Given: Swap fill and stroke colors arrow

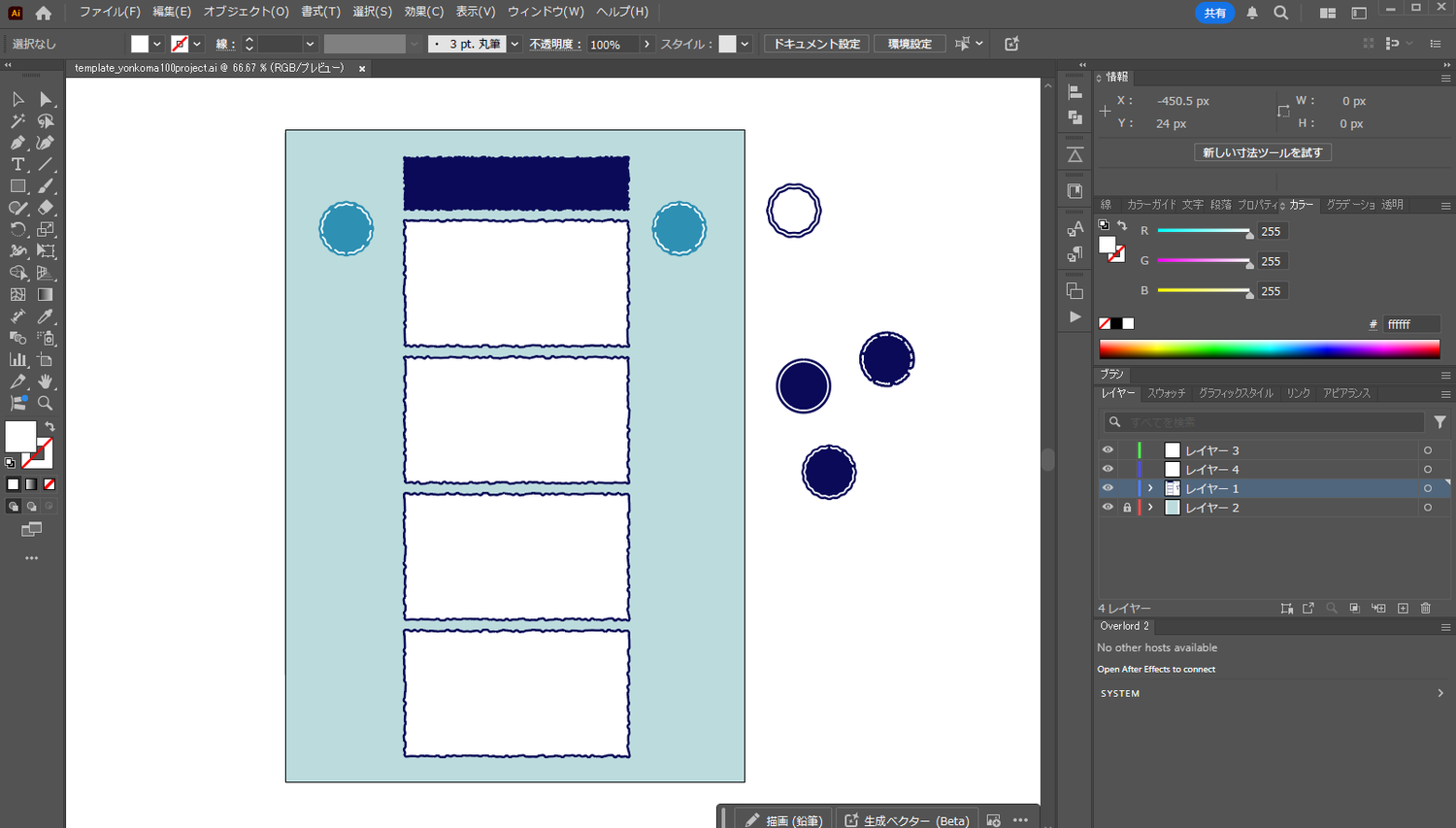Looking at the screenshot, I should (x=50, y=427).
